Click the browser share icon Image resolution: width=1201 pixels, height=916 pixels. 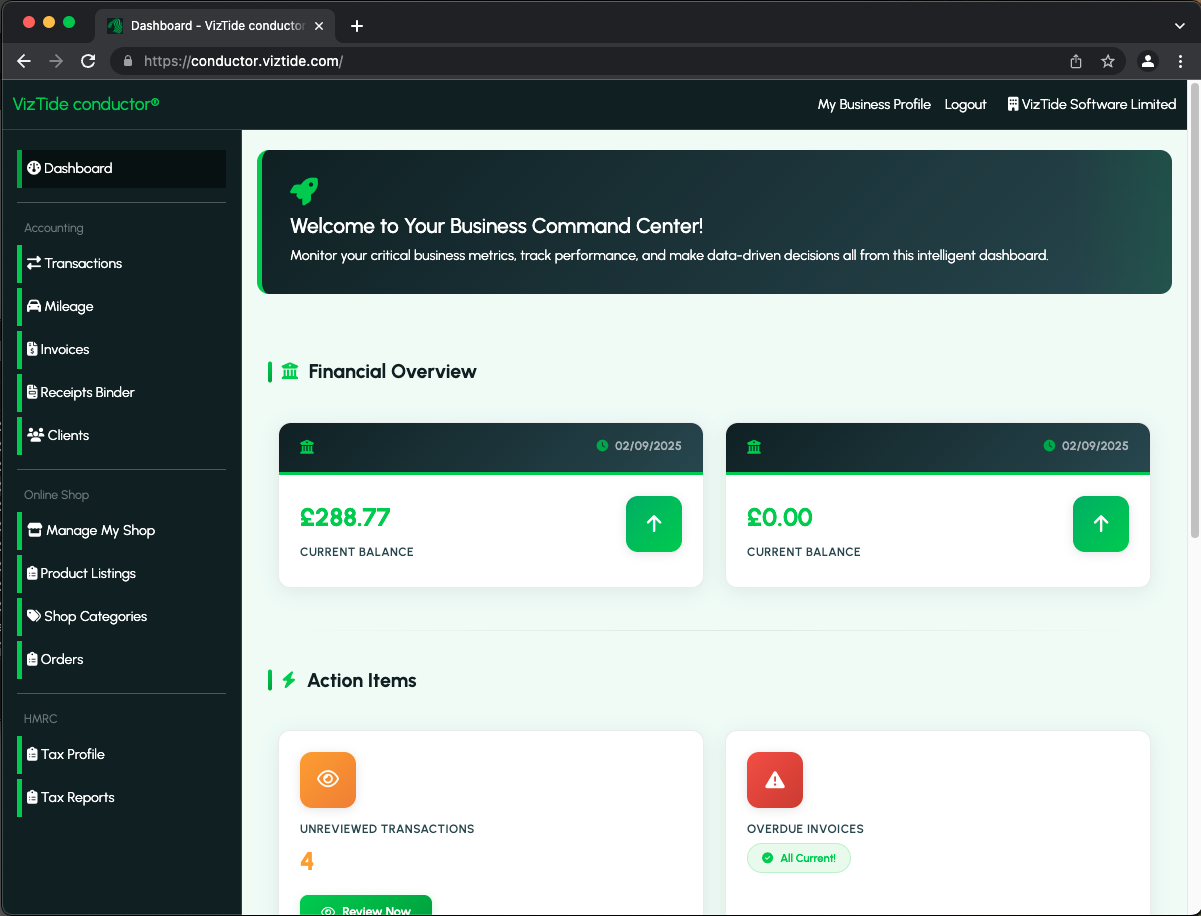[1076, 61]
